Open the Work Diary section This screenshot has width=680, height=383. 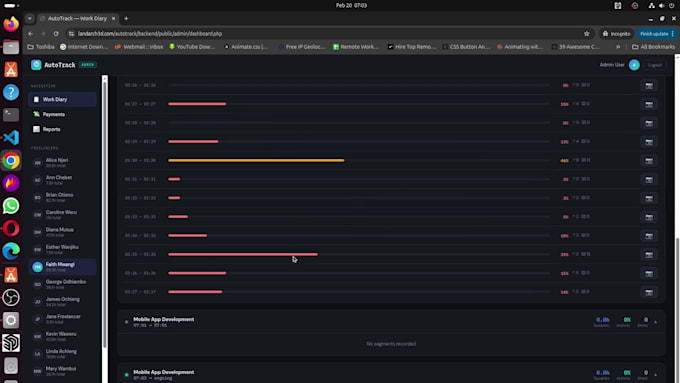click(x=62, y=99)
